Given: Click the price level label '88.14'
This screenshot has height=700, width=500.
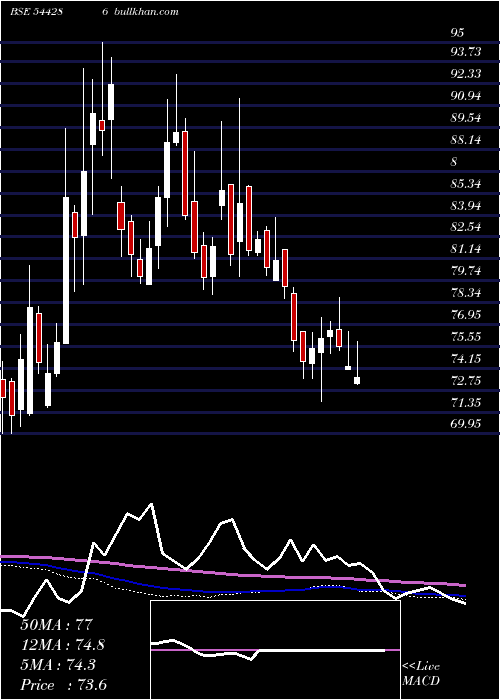Looking at the screenshot, I should click(x=466, y=140).
